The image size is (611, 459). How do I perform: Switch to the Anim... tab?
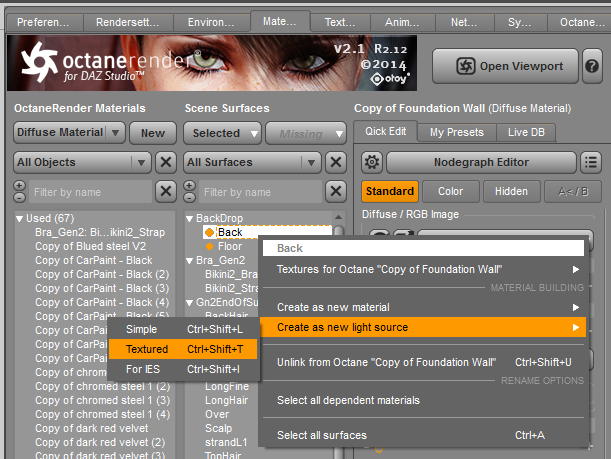coord(403,23)
